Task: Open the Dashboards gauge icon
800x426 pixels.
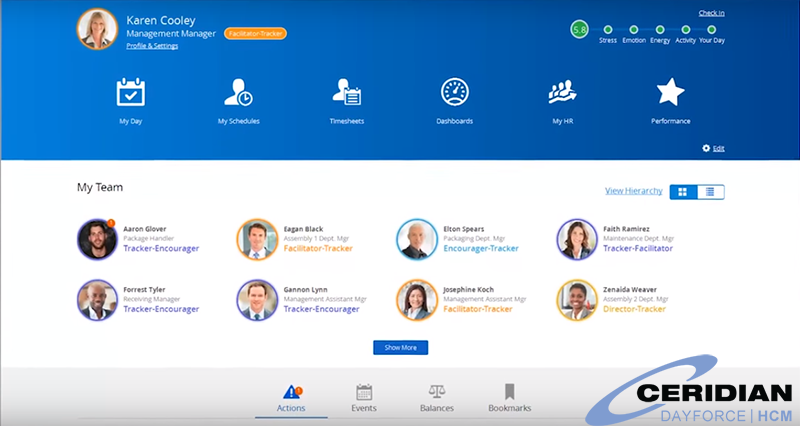Action: pos(454,93)
